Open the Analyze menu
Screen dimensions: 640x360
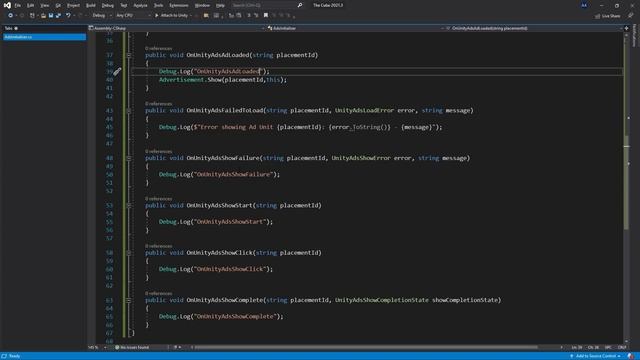coord(140,5)
